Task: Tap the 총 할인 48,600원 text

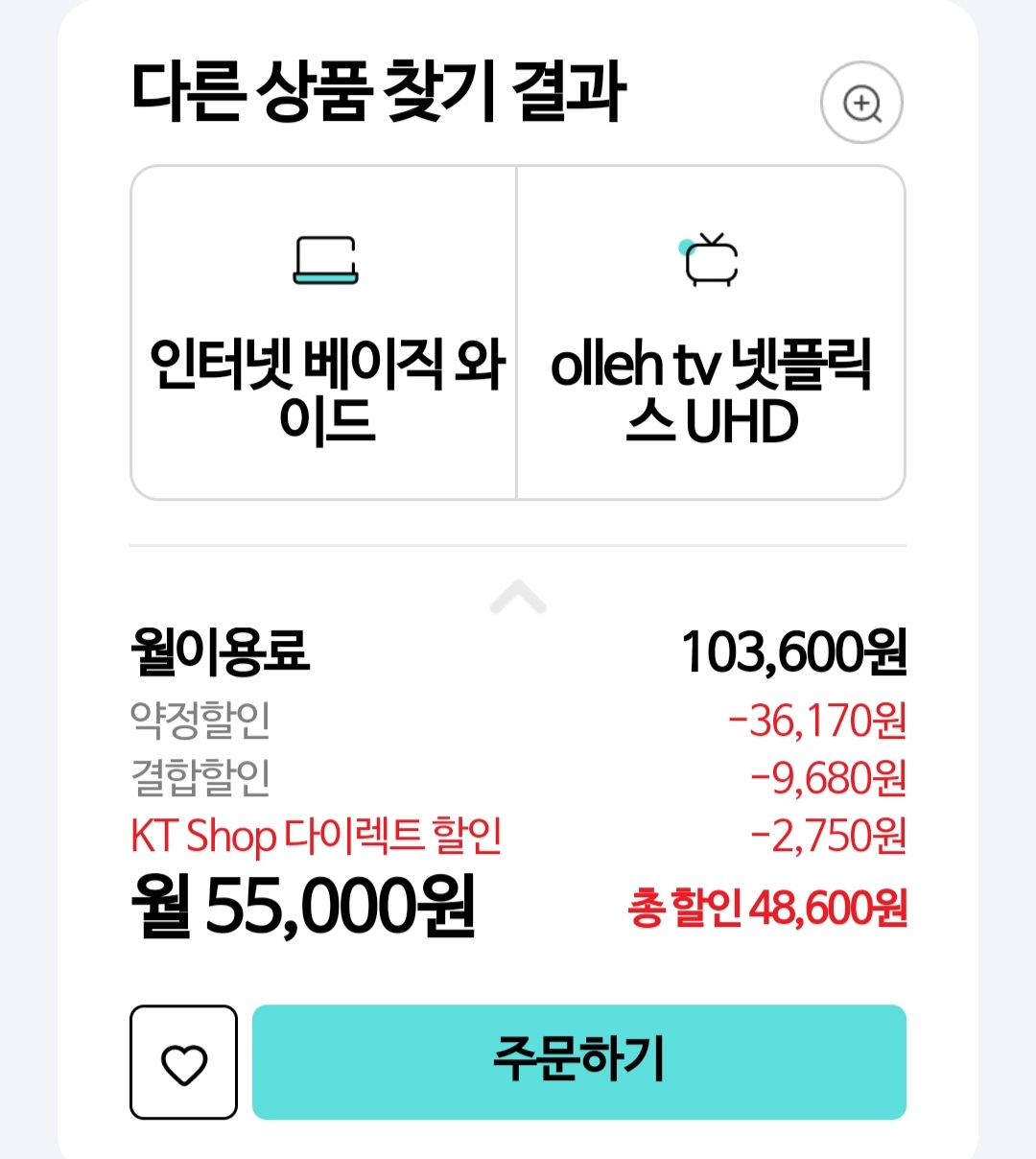Action: 767,908
